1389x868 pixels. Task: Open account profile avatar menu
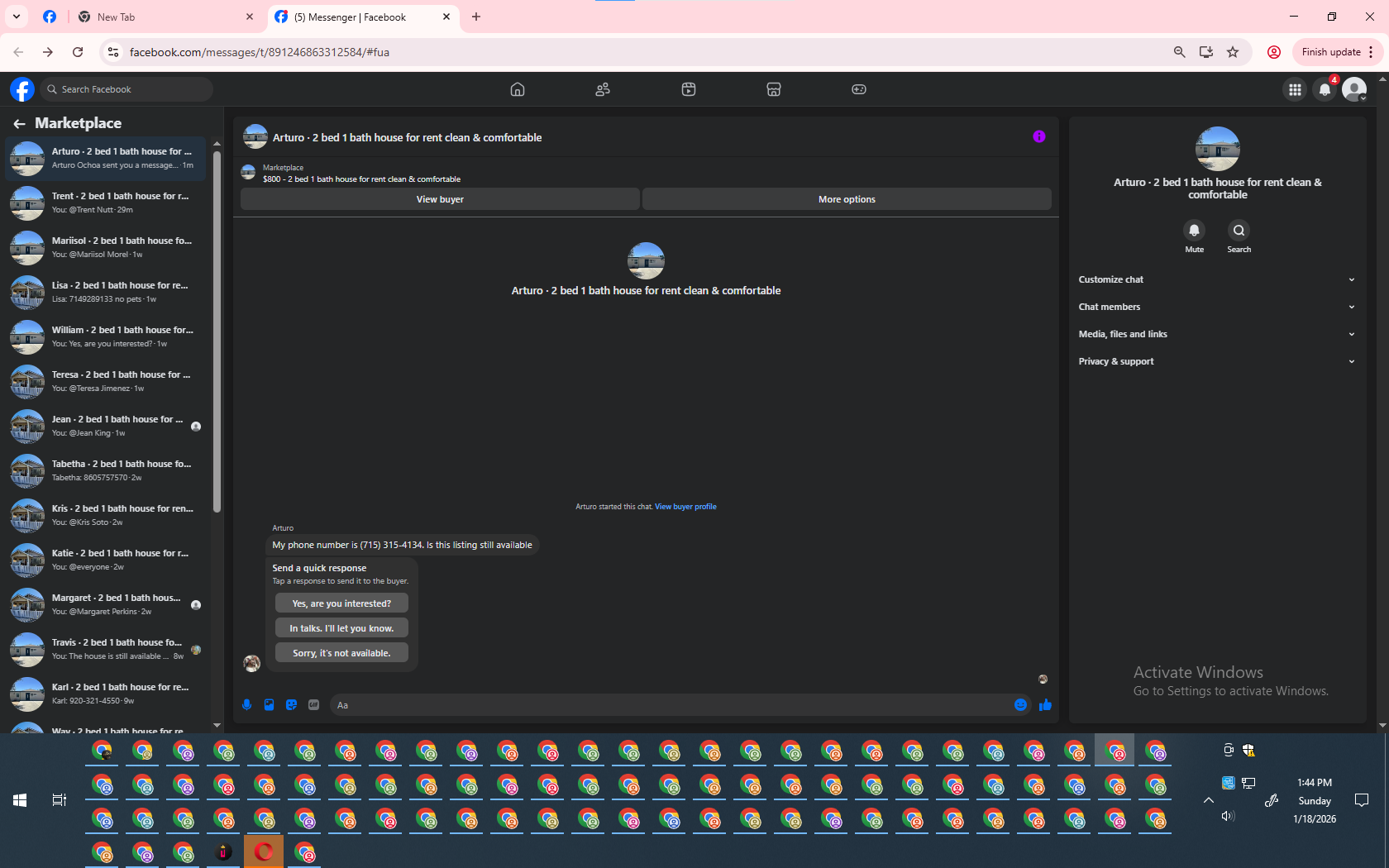[x=1354, y=89]
